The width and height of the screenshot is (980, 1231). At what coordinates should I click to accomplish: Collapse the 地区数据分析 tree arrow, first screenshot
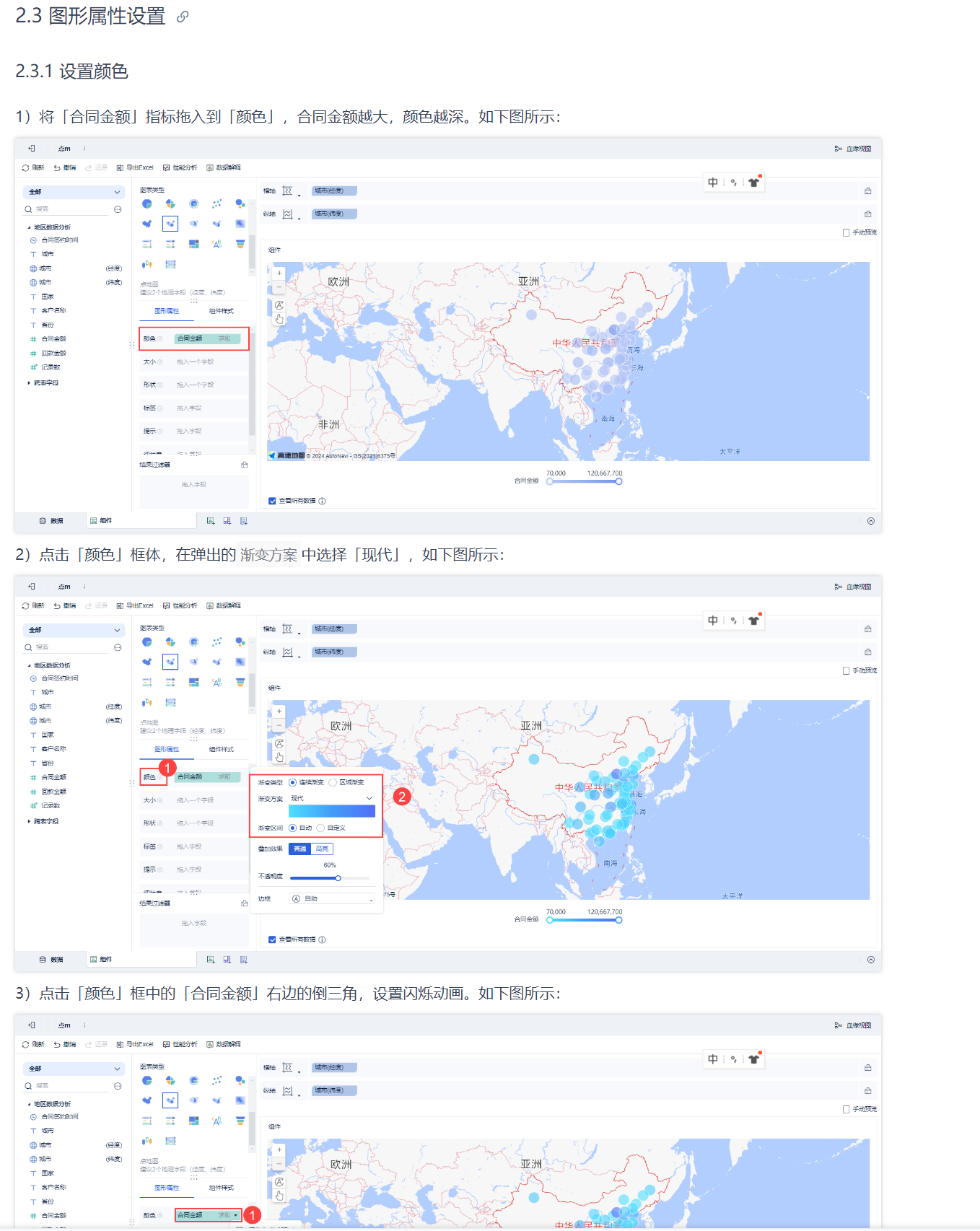[x=29, y=227]
